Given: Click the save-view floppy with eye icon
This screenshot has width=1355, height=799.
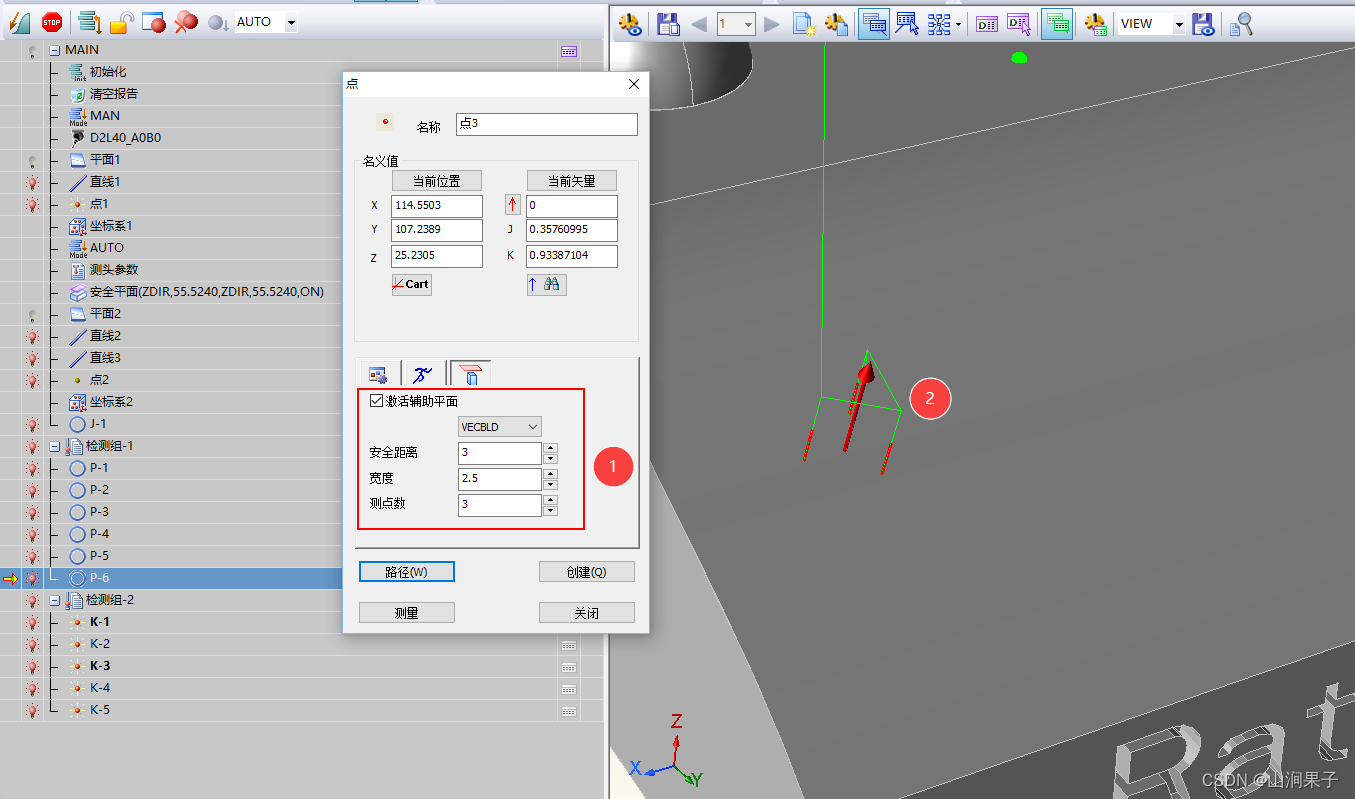Looking at the screenshot, I should (1204, 24).
